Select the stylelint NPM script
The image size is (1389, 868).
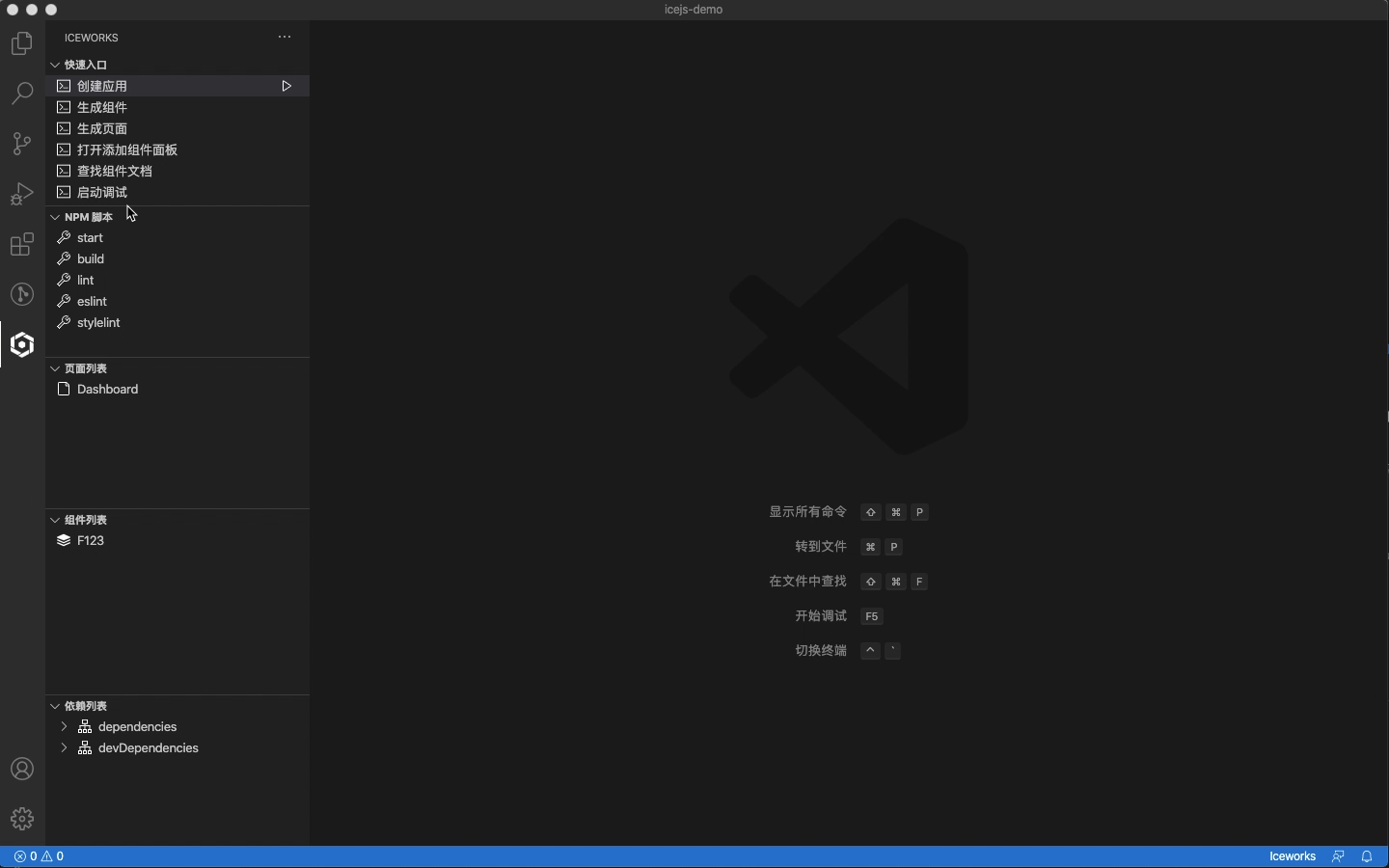177,322
